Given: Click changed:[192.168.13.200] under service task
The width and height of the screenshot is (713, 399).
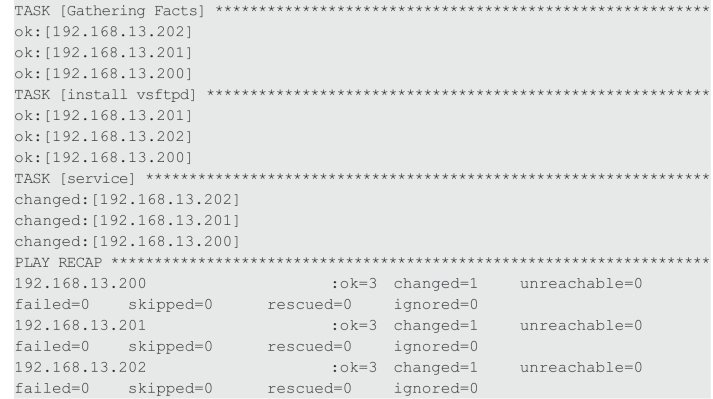Looking at the screenshot, I should tap(127, 241).
